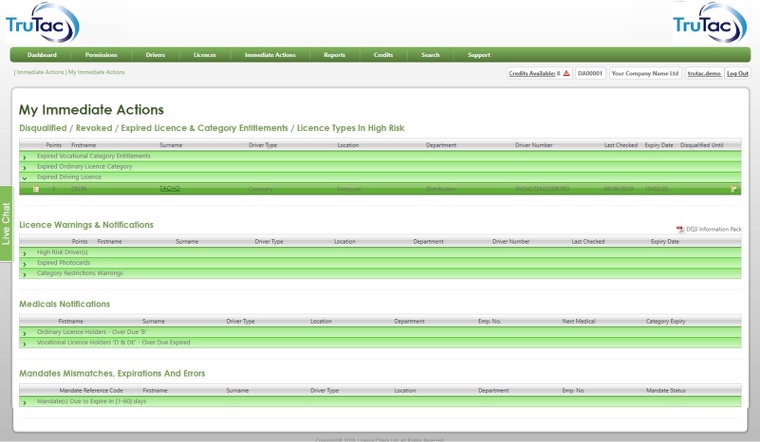Expand Expired Ordinary Licence Category row
The image size is (760, 442).
[x=25, y=167]
